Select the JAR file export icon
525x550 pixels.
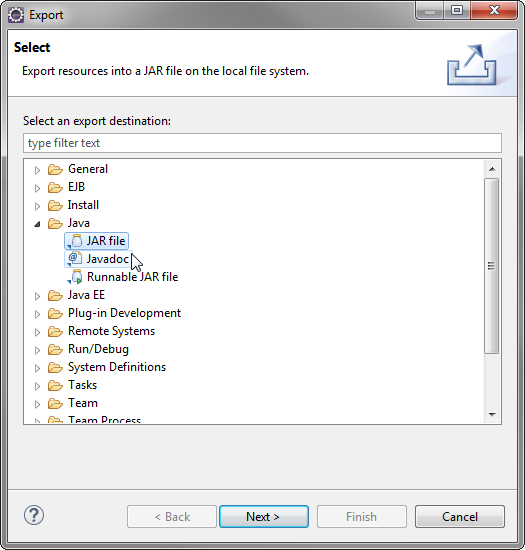(x=75, y=241)
